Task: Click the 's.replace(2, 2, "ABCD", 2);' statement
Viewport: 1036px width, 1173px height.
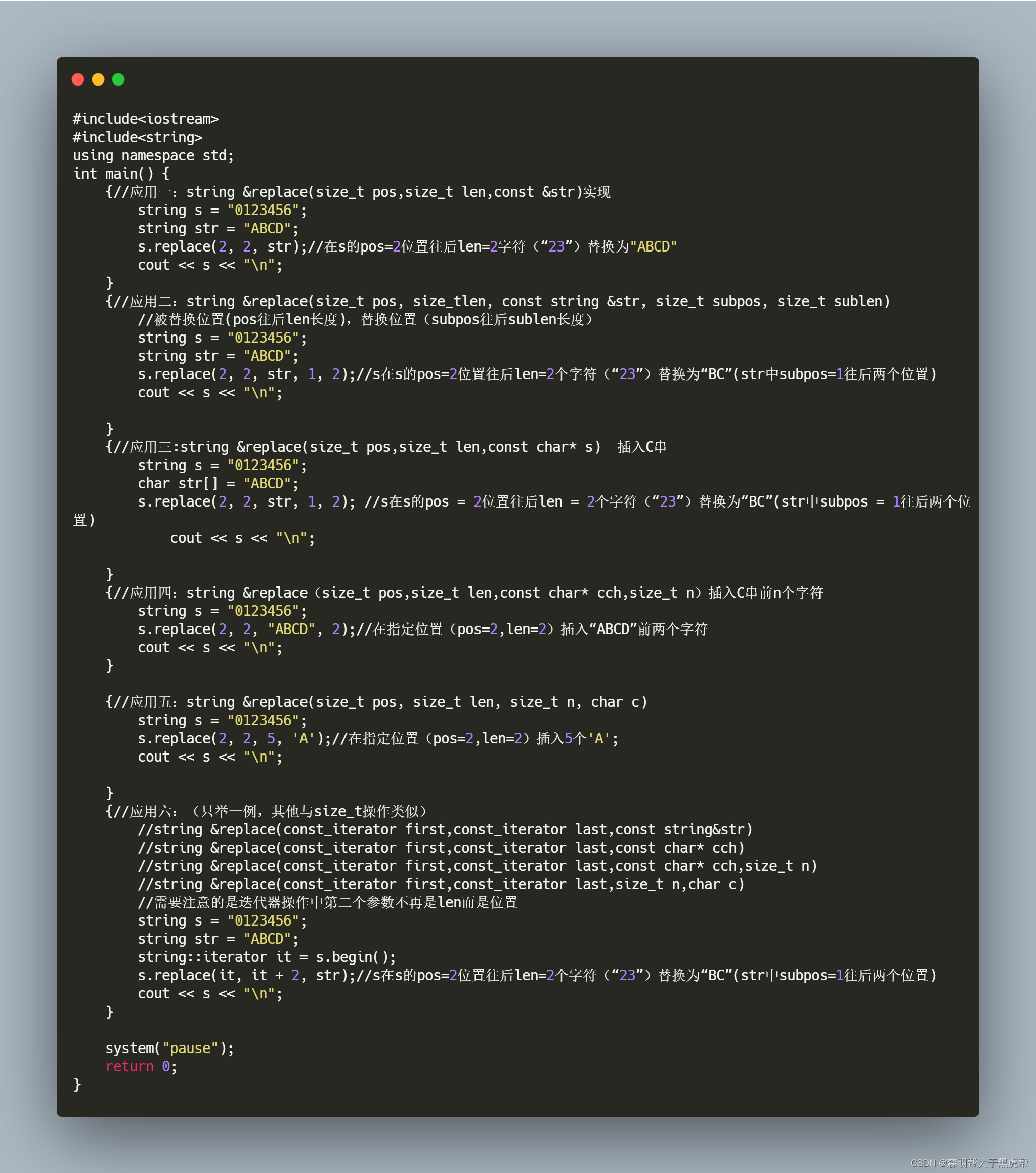Action: tap(247, 630)
